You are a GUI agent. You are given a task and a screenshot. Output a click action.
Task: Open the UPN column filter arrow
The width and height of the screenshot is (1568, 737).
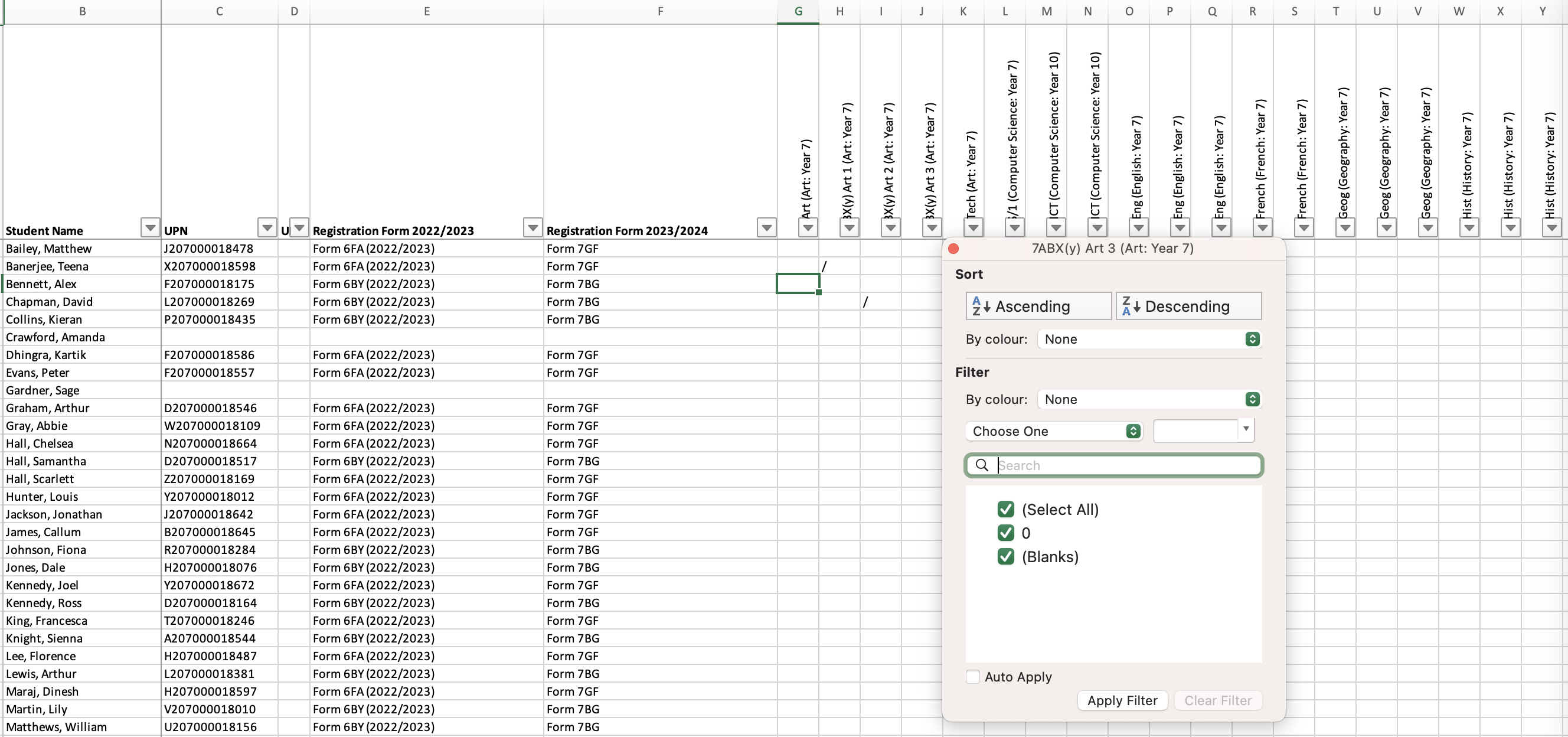click(267, 228)
